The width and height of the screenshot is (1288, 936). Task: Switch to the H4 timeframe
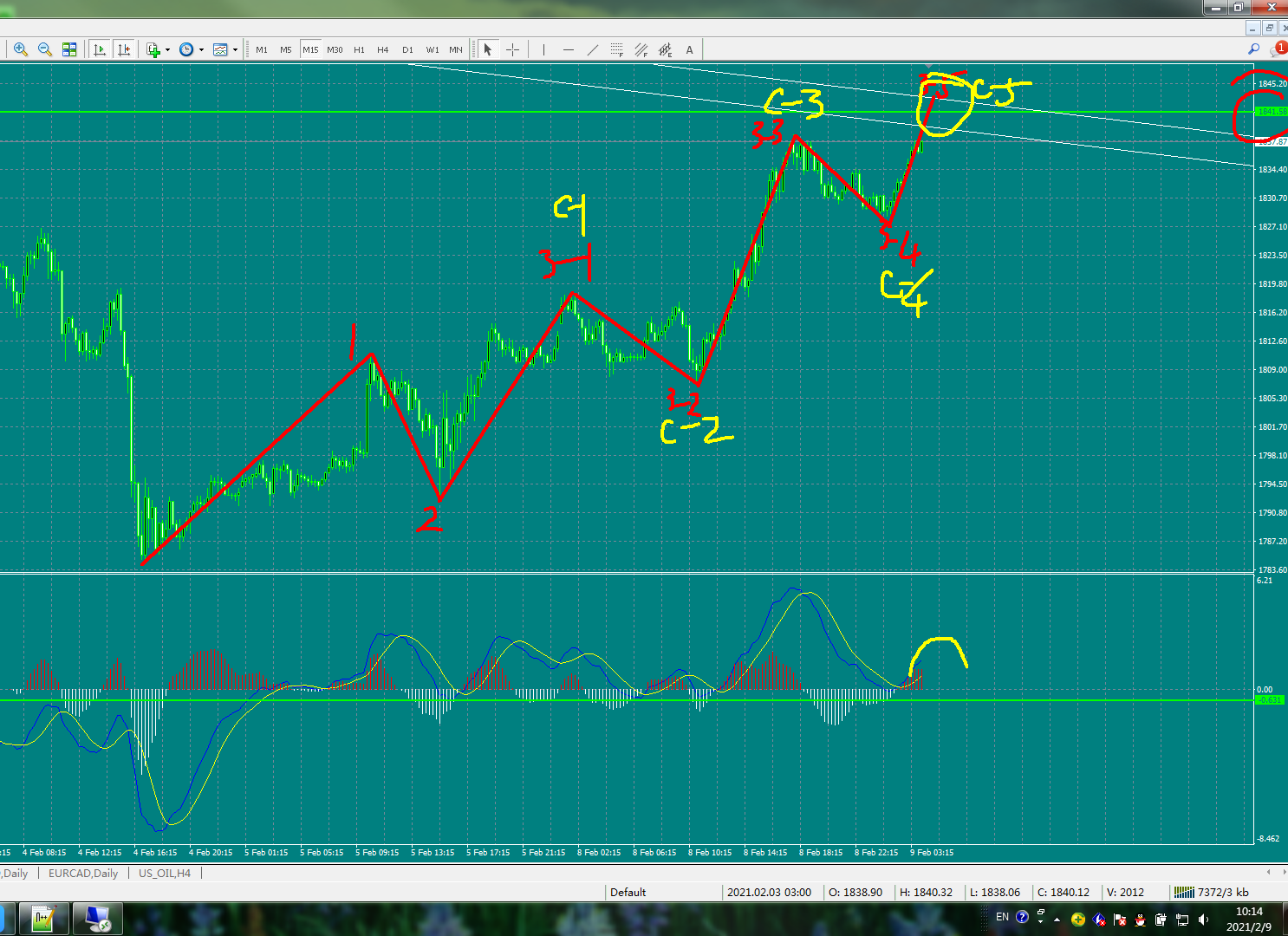383,50
